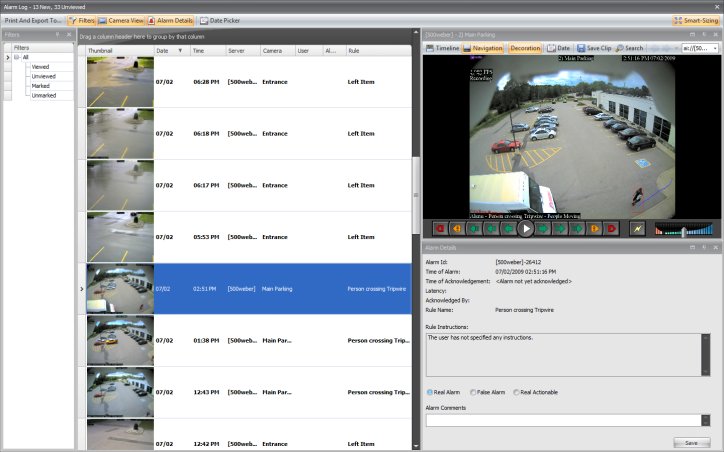
Task: Click the middle green forward arrow
Action: click(560, 229)
